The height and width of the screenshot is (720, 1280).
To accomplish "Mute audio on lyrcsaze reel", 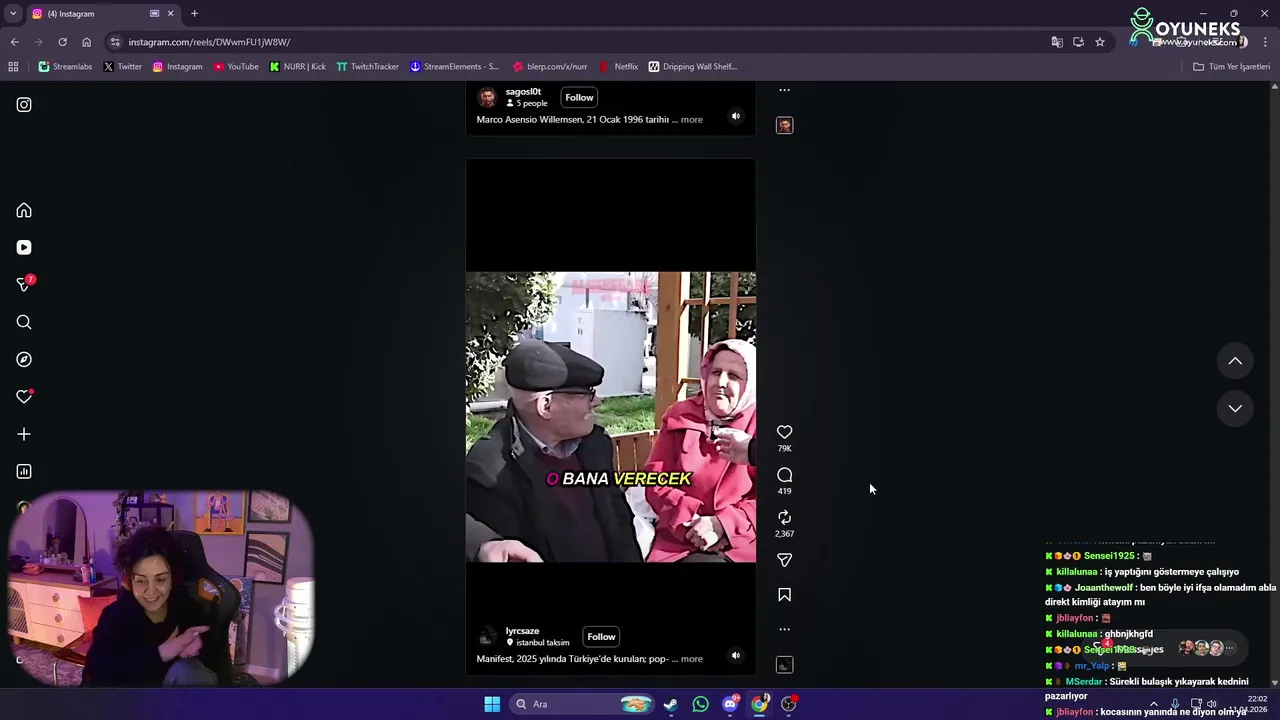I will tap(735, 656).
